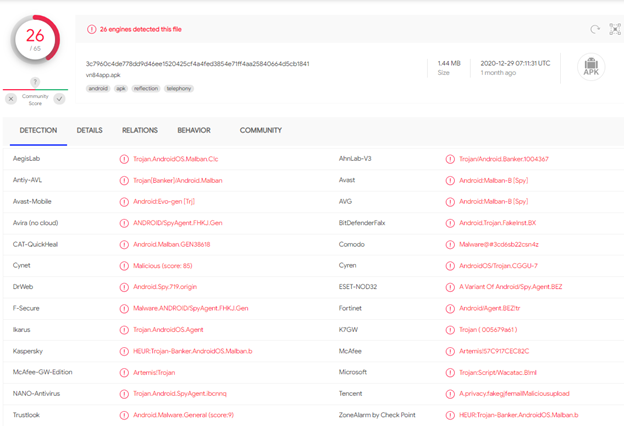
Task: Click the alert icon in the Avast-Mobile row
Action: 124,202
